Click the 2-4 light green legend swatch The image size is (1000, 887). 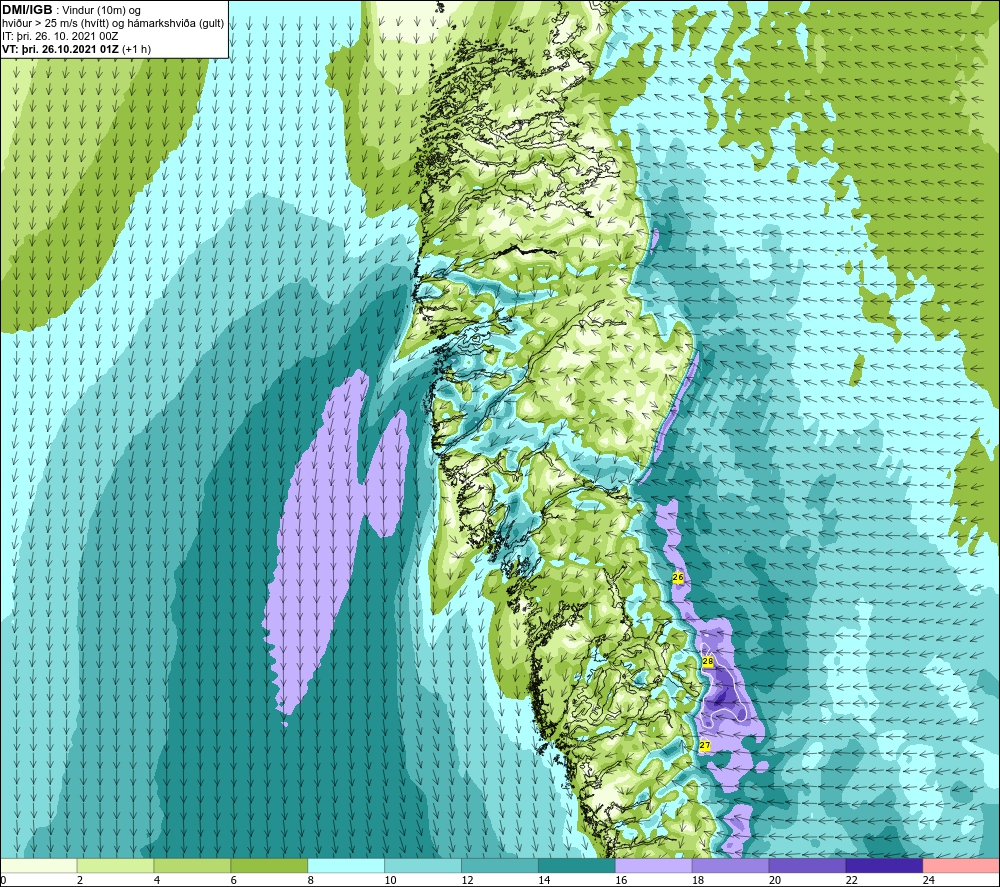coord(115,865)
